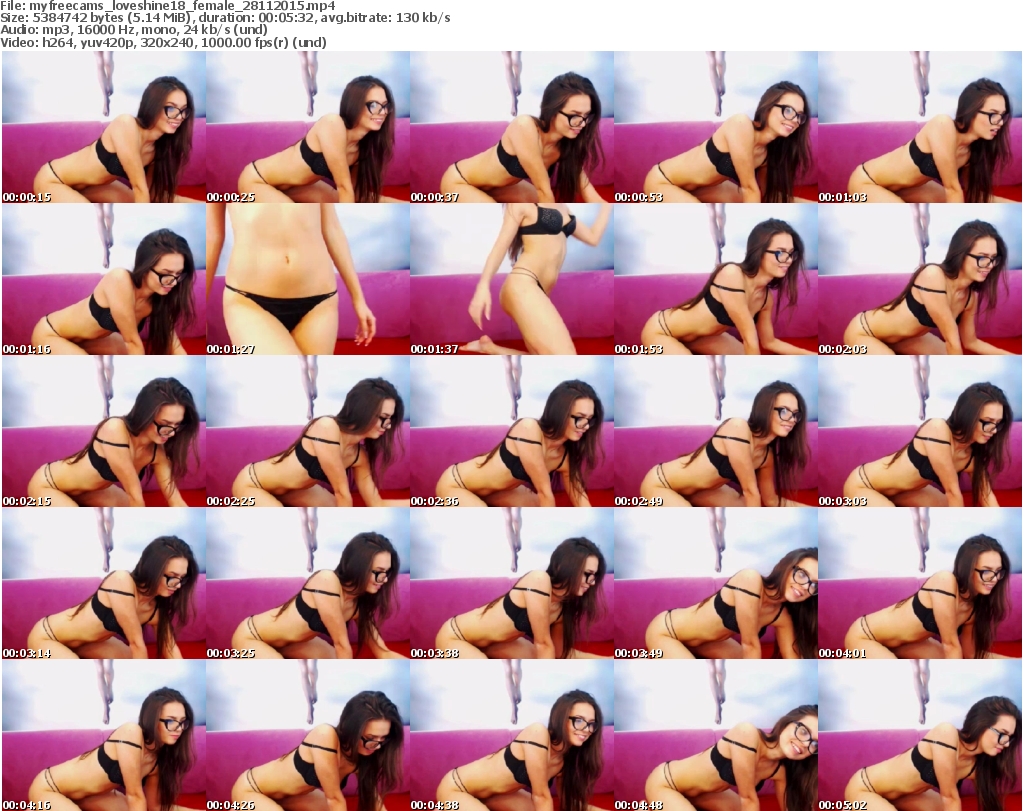Select the thumbnail stamped 00:03:25
Image resolution: width=1024 pixels, height=811 pixels.
[308, 584]
